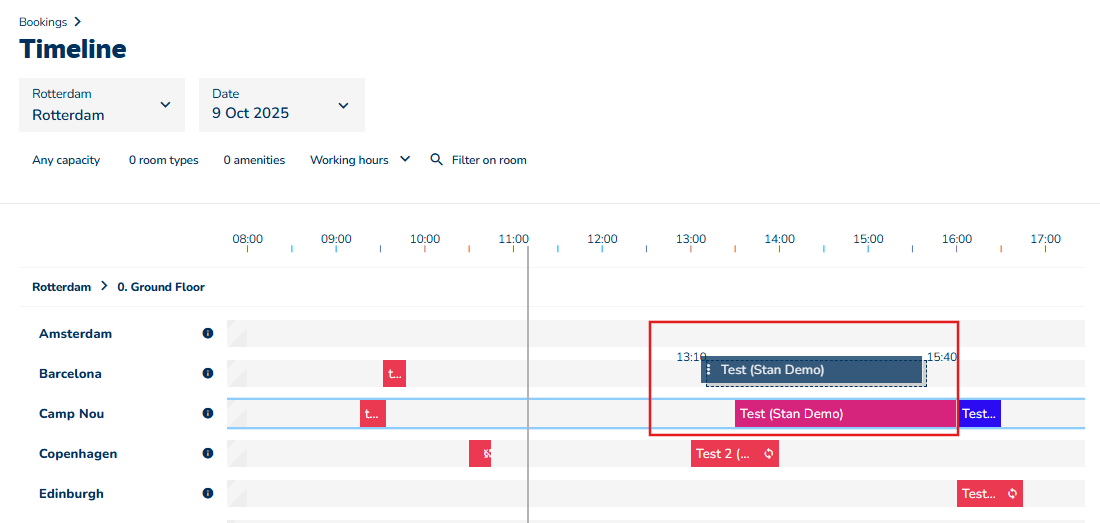The height and width of the screenshot is (523, 1100).
Task: Go to Bookings breadcrumb link
Action: click(43, 22)
